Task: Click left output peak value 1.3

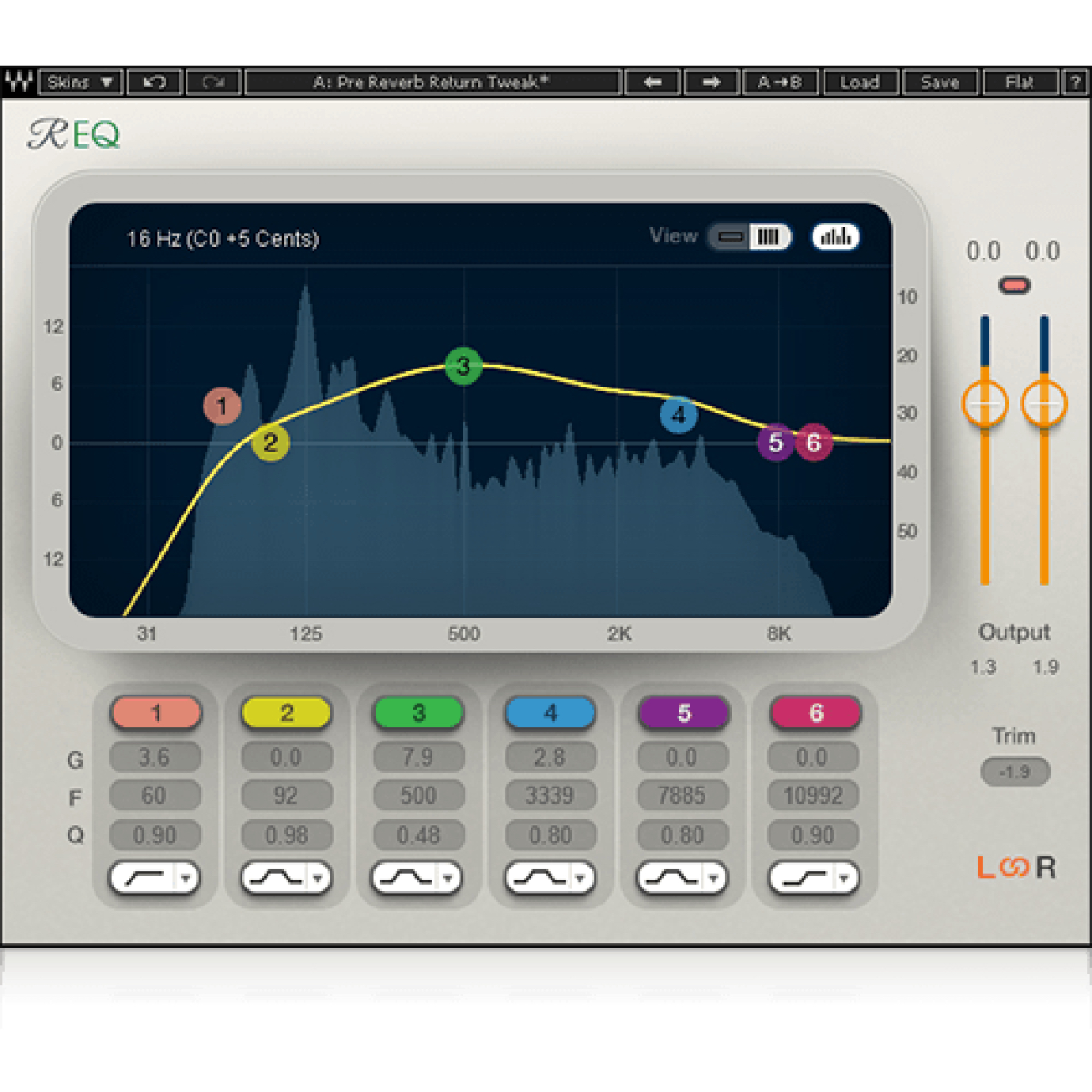Action: (x=984, y=667)
